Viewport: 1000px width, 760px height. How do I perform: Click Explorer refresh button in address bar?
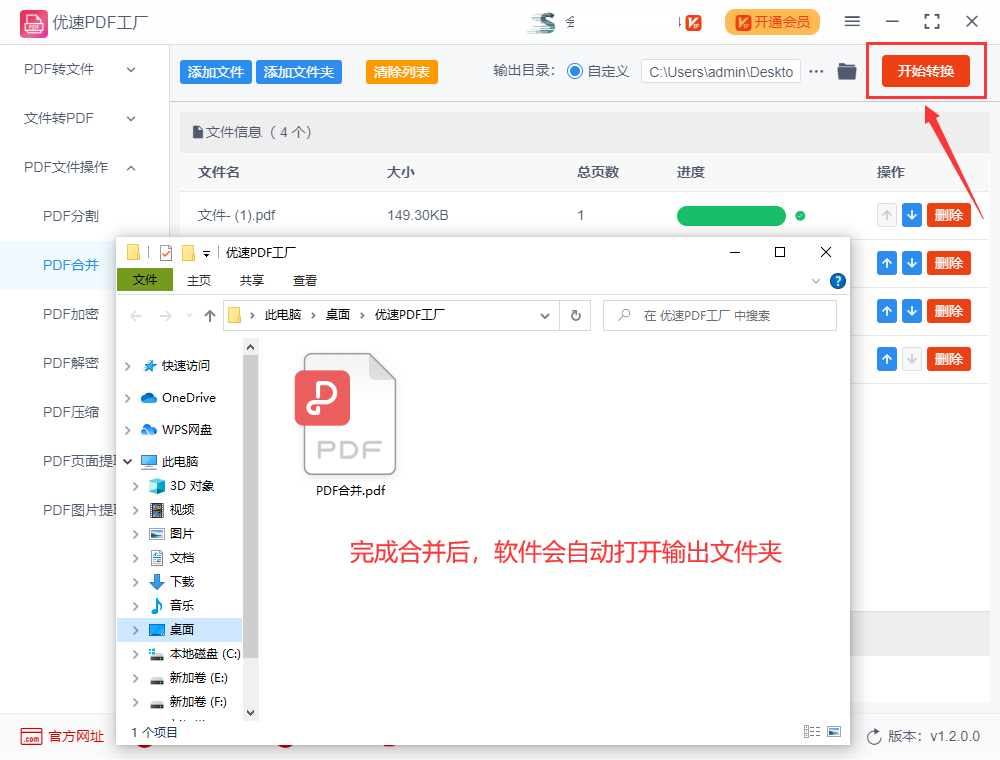coord(575,316)
